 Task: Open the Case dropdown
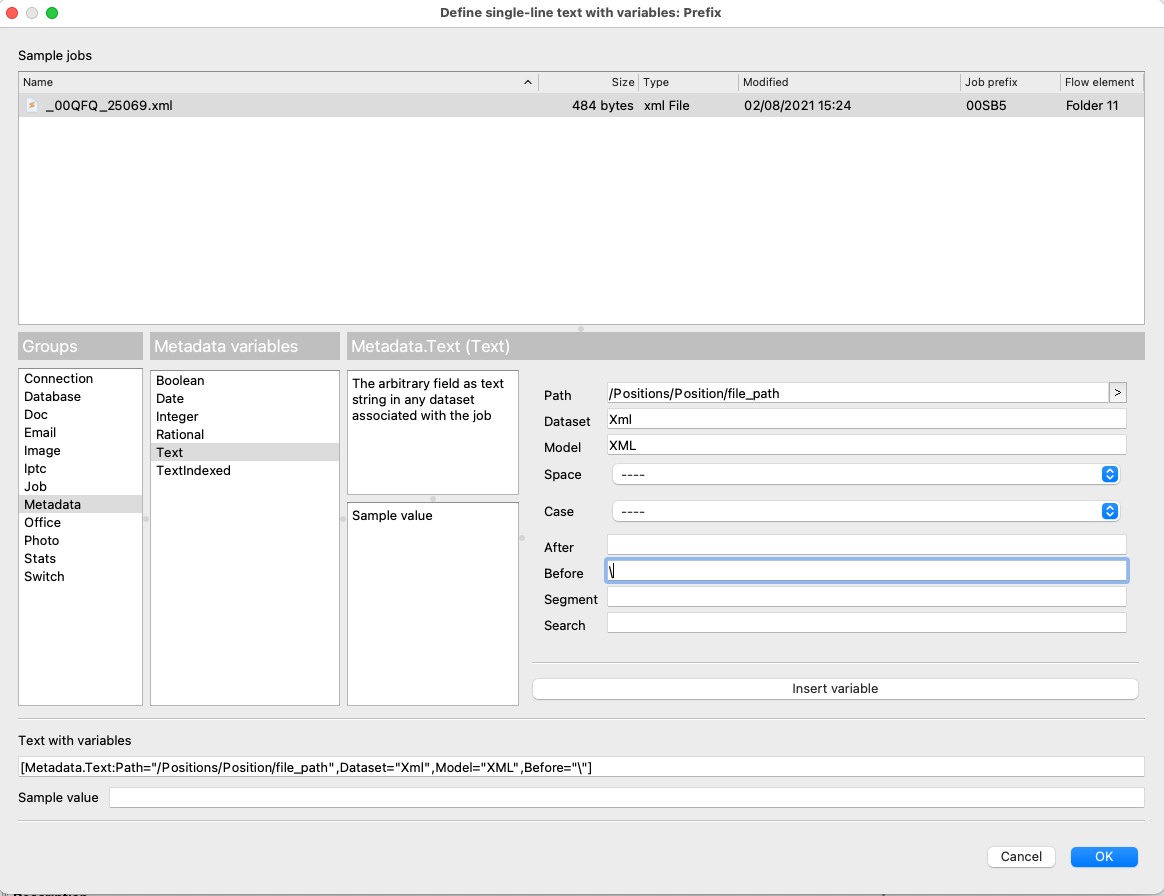point(865,511)
